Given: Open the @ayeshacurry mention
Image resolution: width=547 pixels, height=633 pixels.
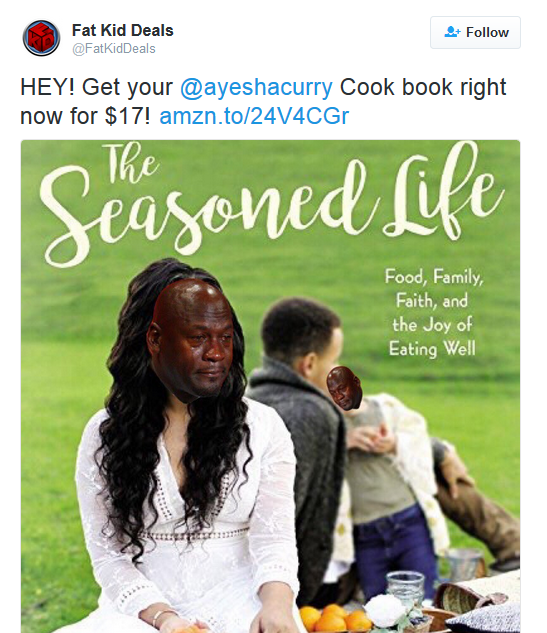Looking at the screenshot, I should pos(256,88).
